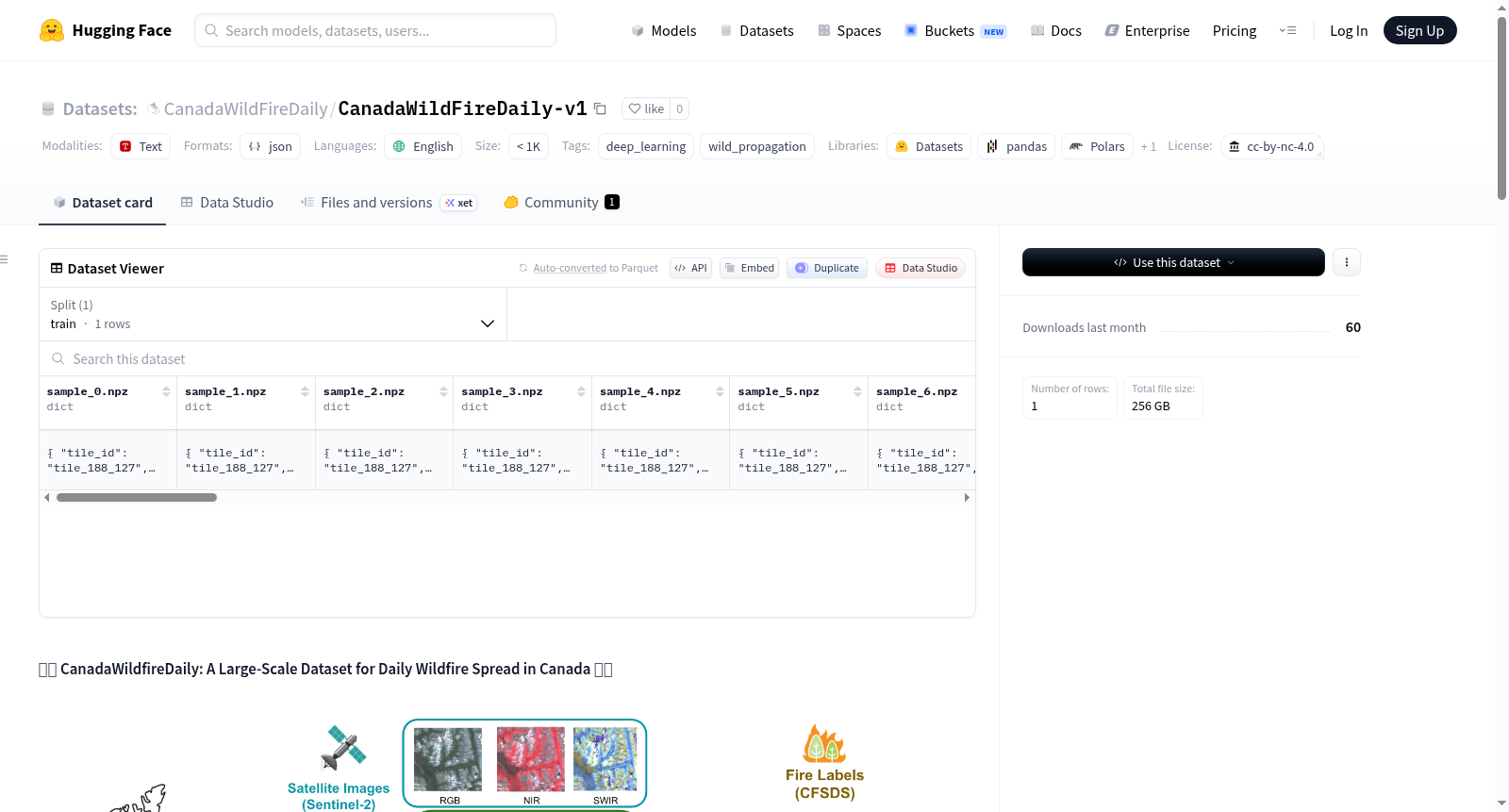Click the pandas library tag
This screenshot has width=1509, height=812.
point(1017,146)
